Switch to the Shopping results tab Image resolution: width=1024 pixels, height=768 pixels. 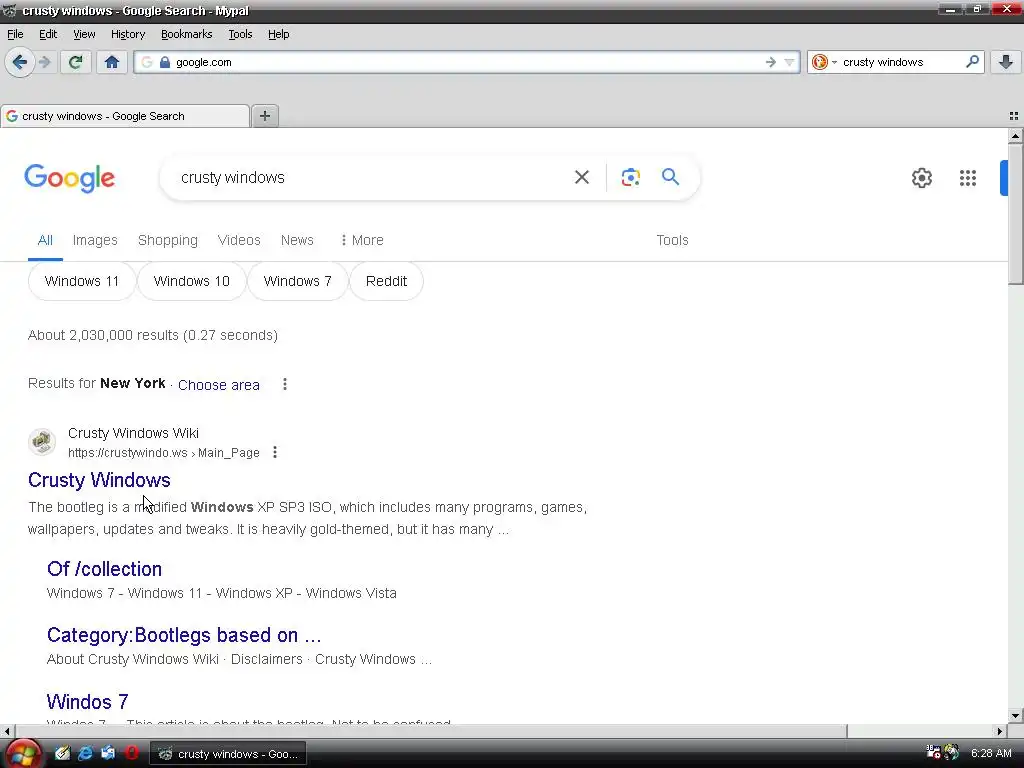point(167,240)
